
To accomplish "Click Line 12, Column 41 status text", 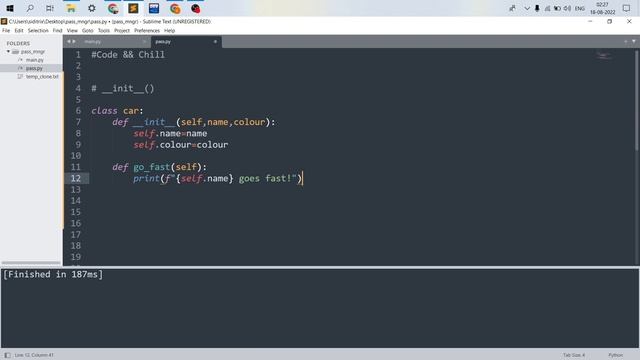I will 34,355.
